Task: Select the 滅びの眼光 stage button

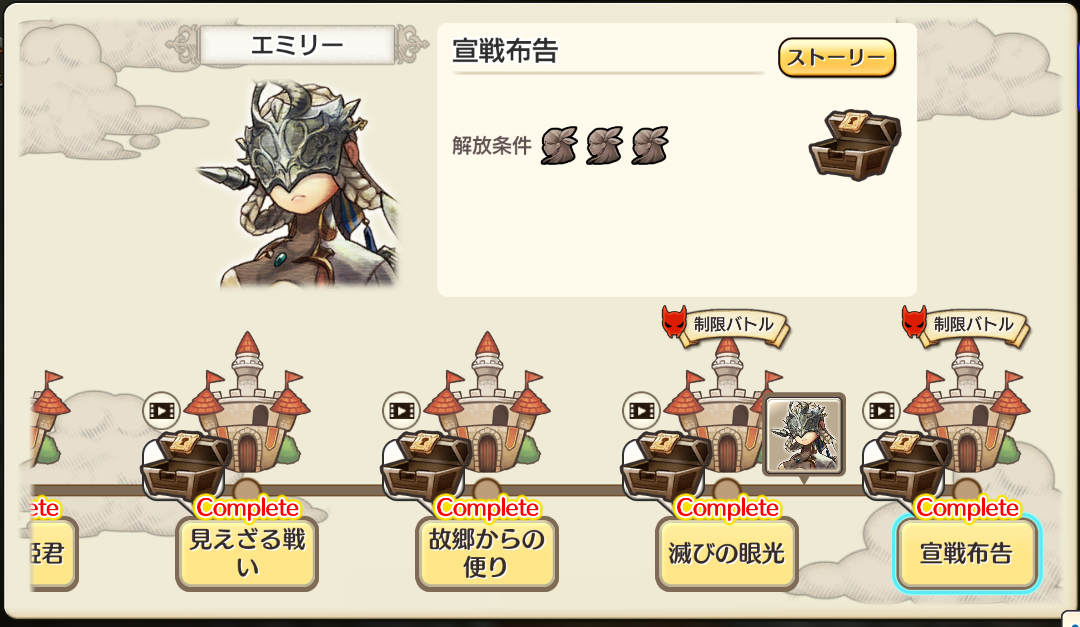Action: 727,553
